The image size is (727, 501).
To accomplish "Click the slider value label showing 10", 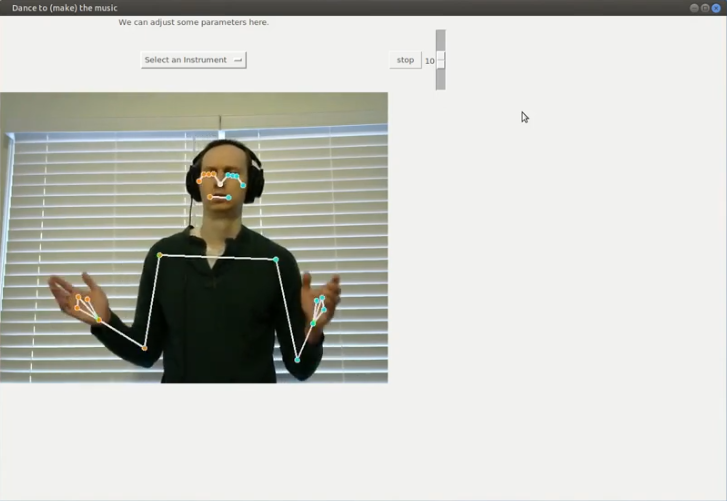I will tap(429, 61).
